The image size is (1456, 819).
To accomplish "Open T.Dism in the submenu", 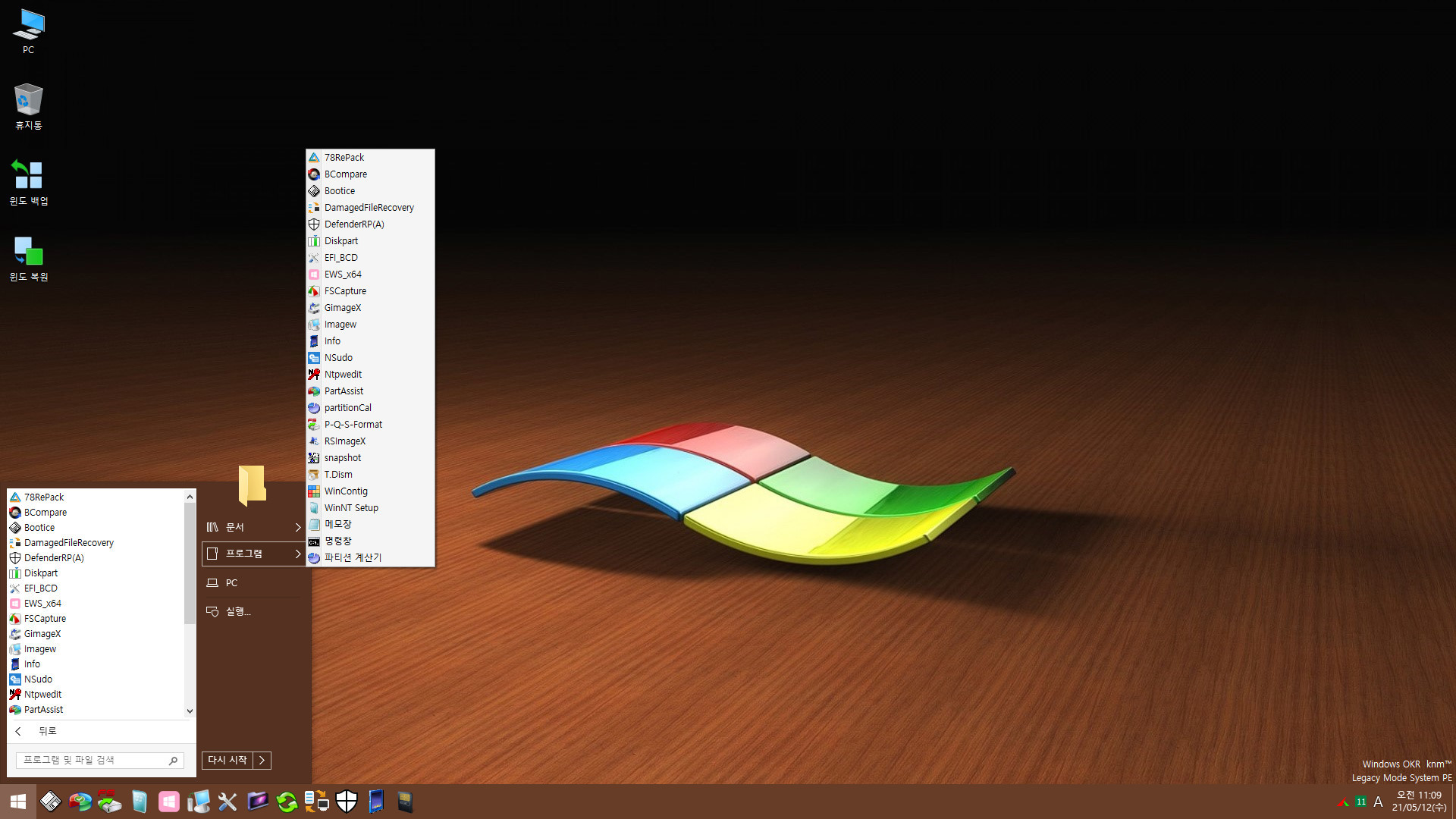I will pos(370,475).
